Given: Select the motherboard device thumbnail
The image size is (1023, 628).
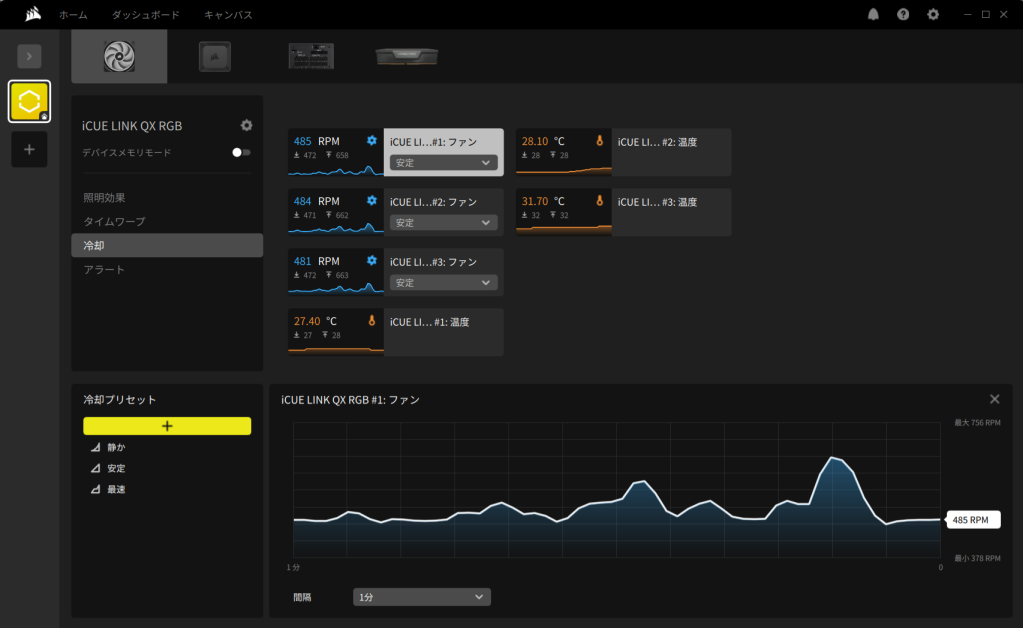Looking at the screenshot, I should click(311, 56).
